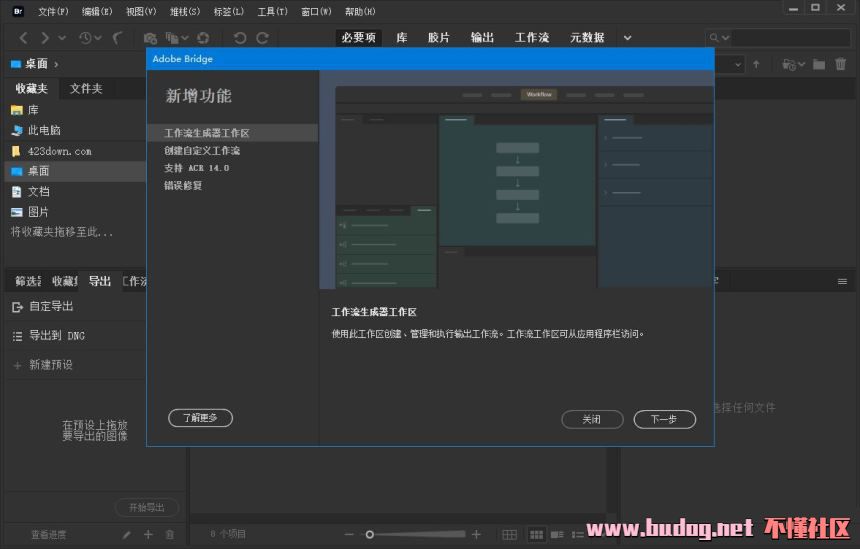Click the thumbnail size slider handle
The image size is (860, 549).
pyautogui.click(x=370, y=535)
